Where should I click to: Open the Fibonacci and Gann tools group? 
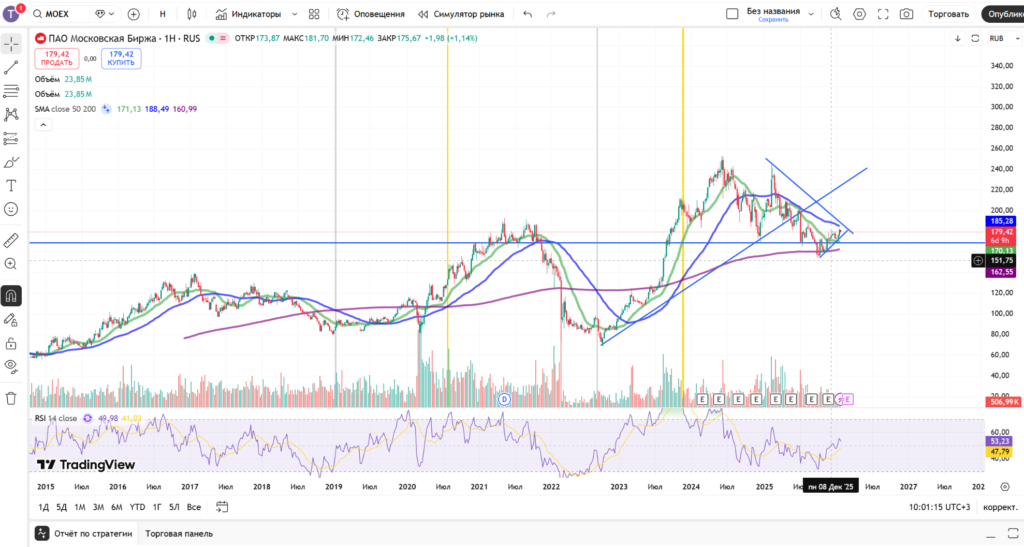pyautogui.click(x=11, y=91)
